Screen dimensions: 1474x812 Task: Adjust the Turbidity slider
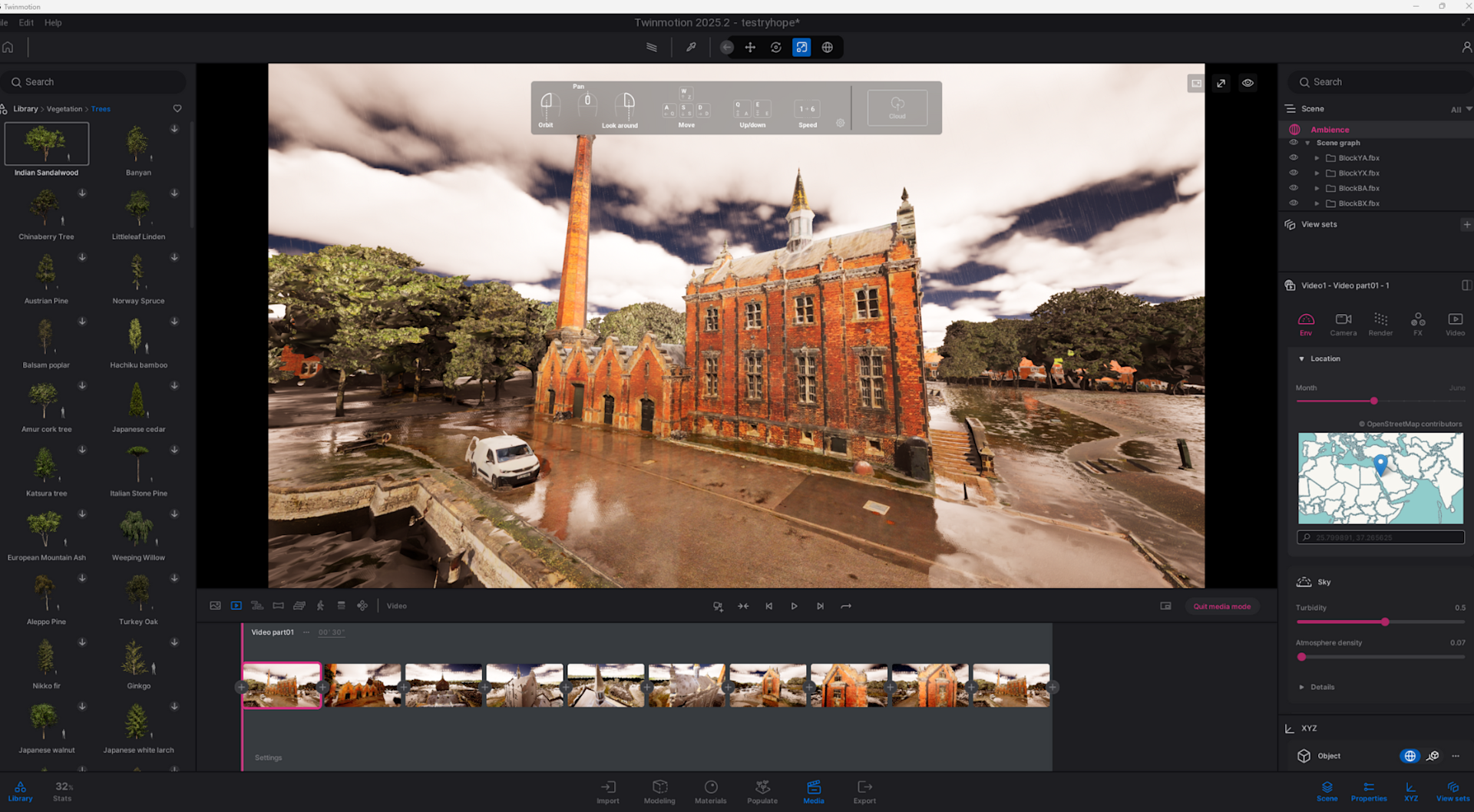(1384, 622)
